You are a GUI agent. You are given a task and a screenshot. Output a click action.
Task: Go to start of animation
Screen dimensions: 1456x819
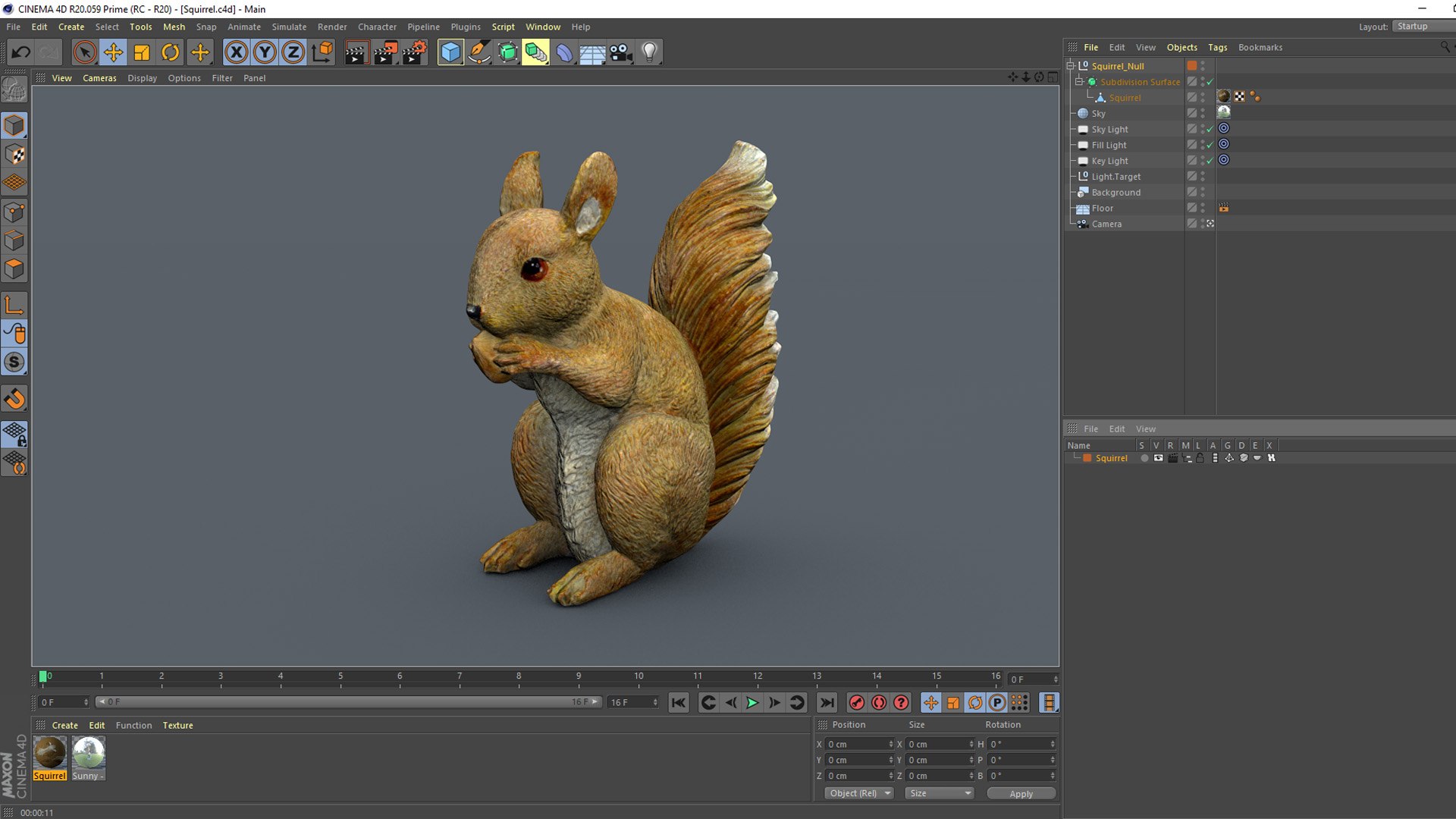coord(679,703)
